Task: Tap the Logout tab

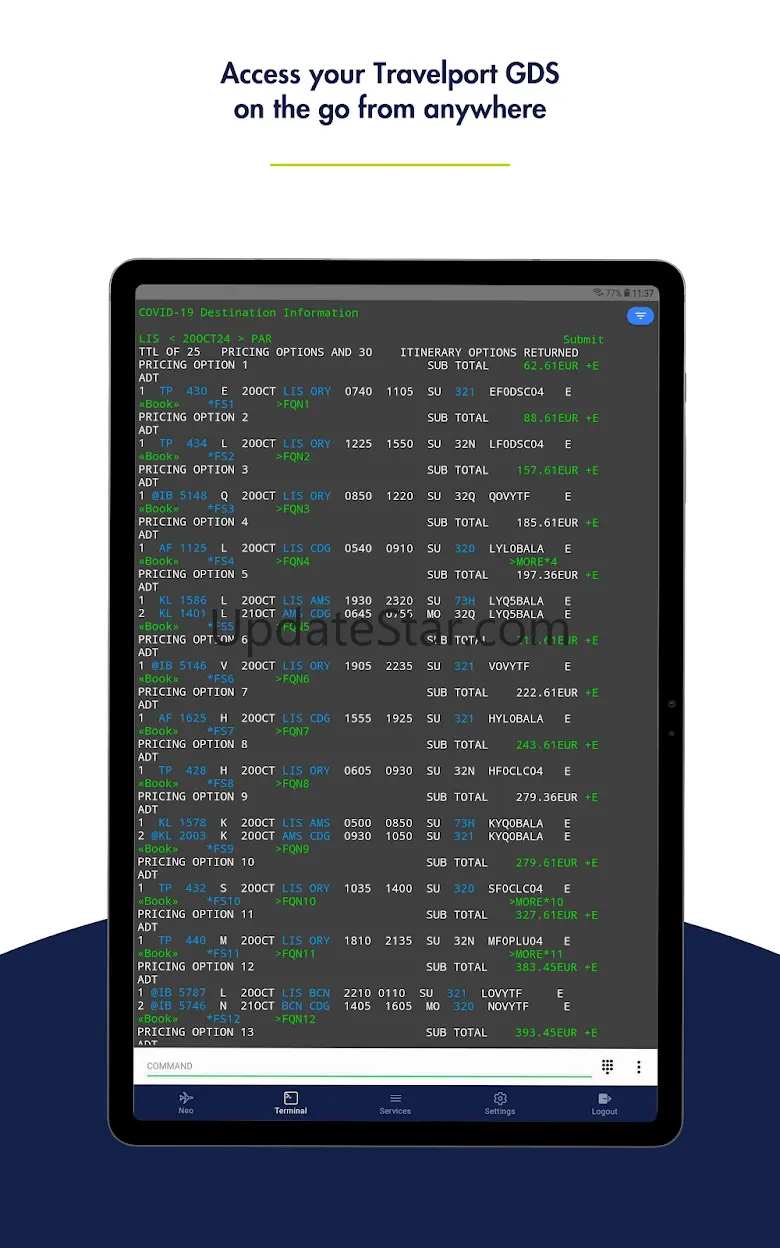Action: pos(604,1103)
